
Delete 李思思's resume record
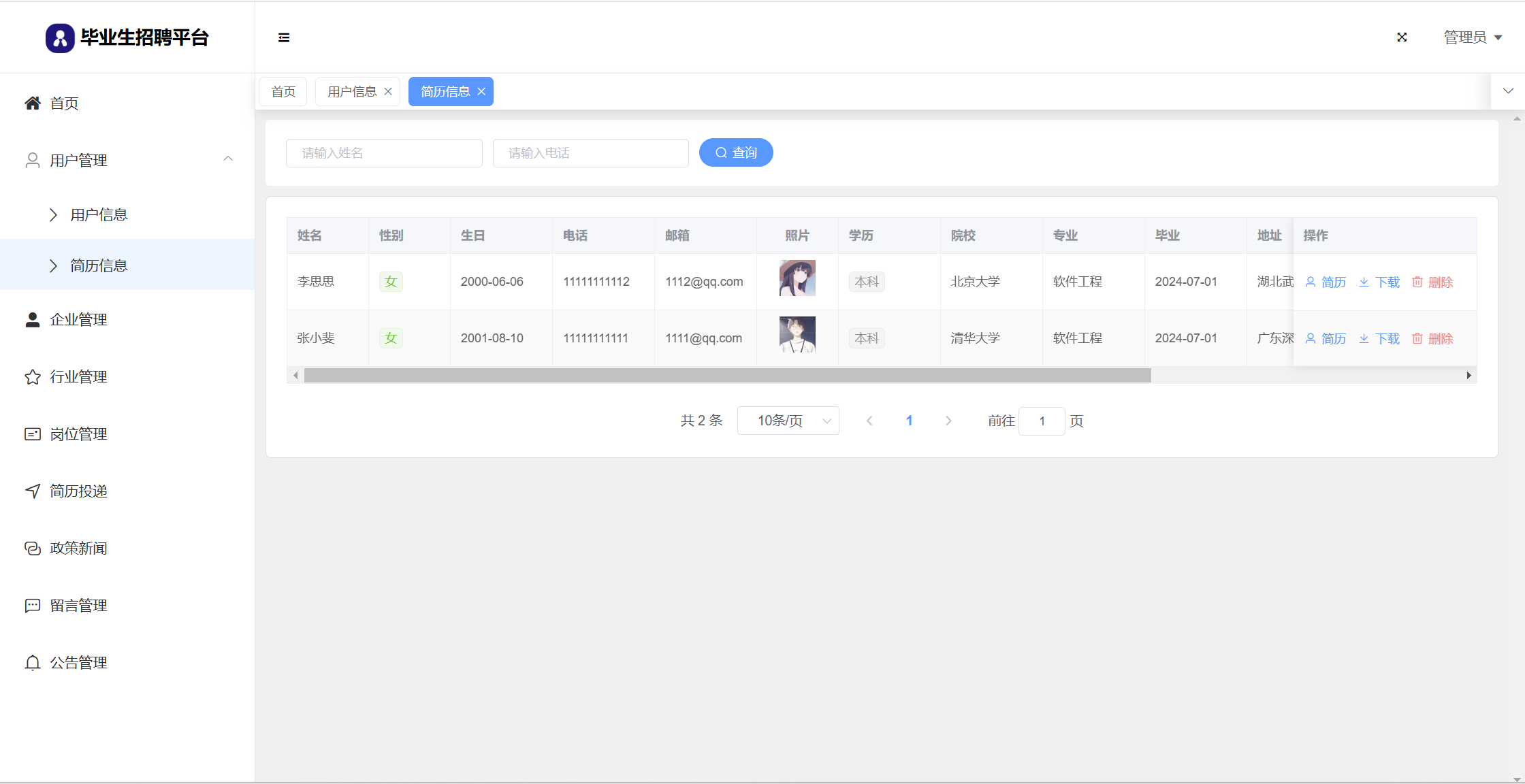1432,282
